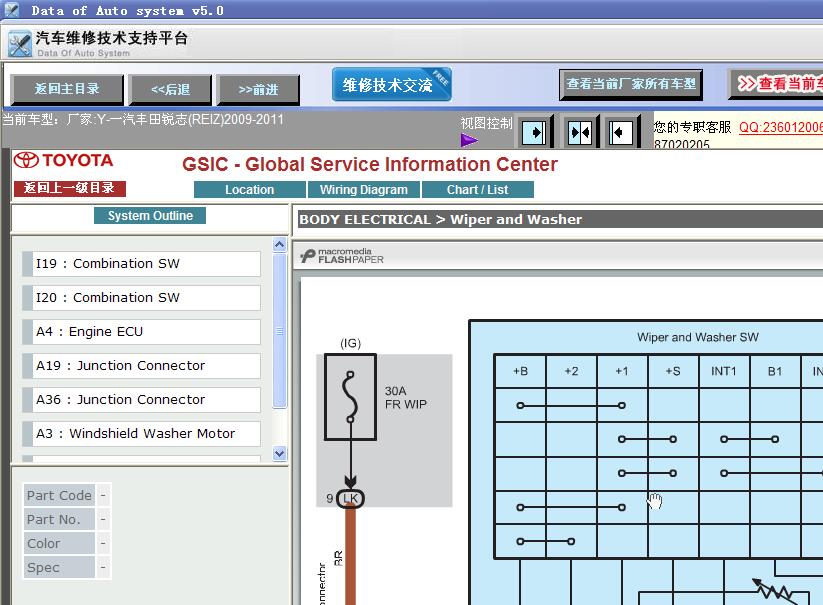Click the INT1 column header
This screenshot has width=823, height=605.
coord(724,372)
